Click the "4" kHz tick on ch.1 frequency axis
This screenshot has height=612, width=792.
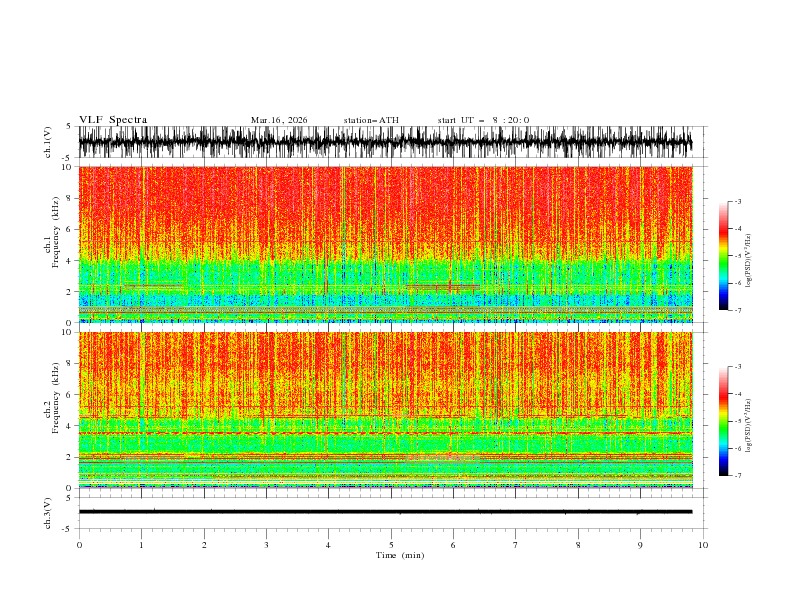click(x=69, y=261)
